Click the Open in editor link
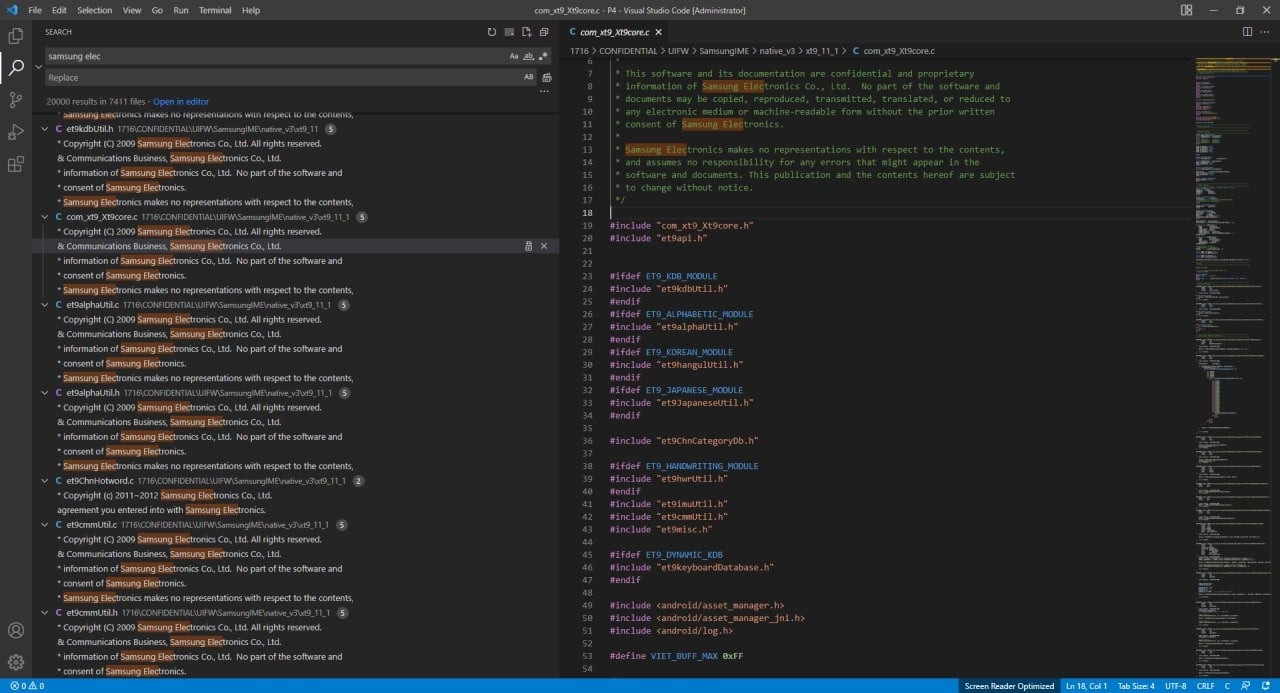This screenshot has height=693, width=1280. 181,102
